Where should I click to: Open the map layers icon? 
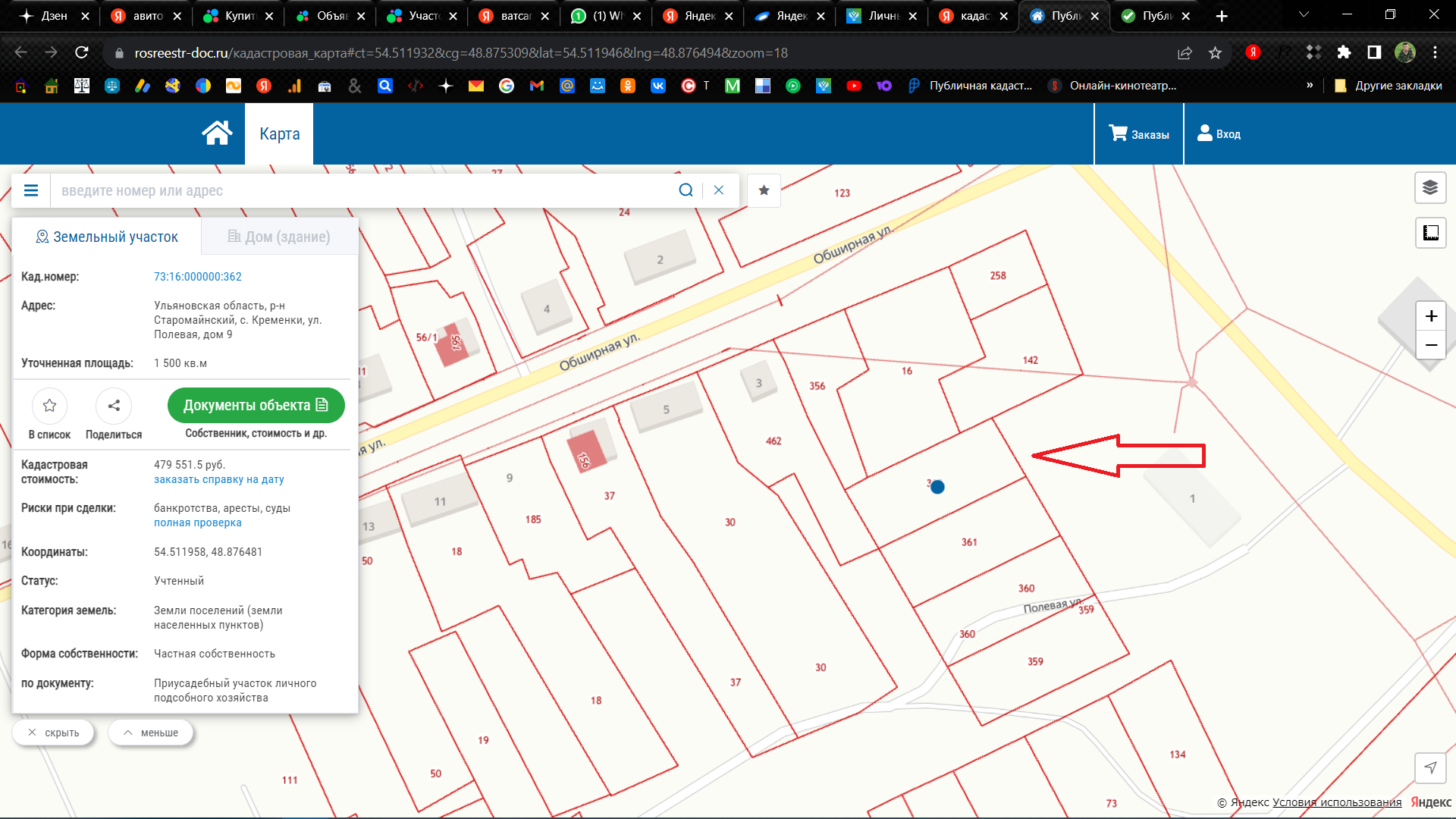point(1430,188)
